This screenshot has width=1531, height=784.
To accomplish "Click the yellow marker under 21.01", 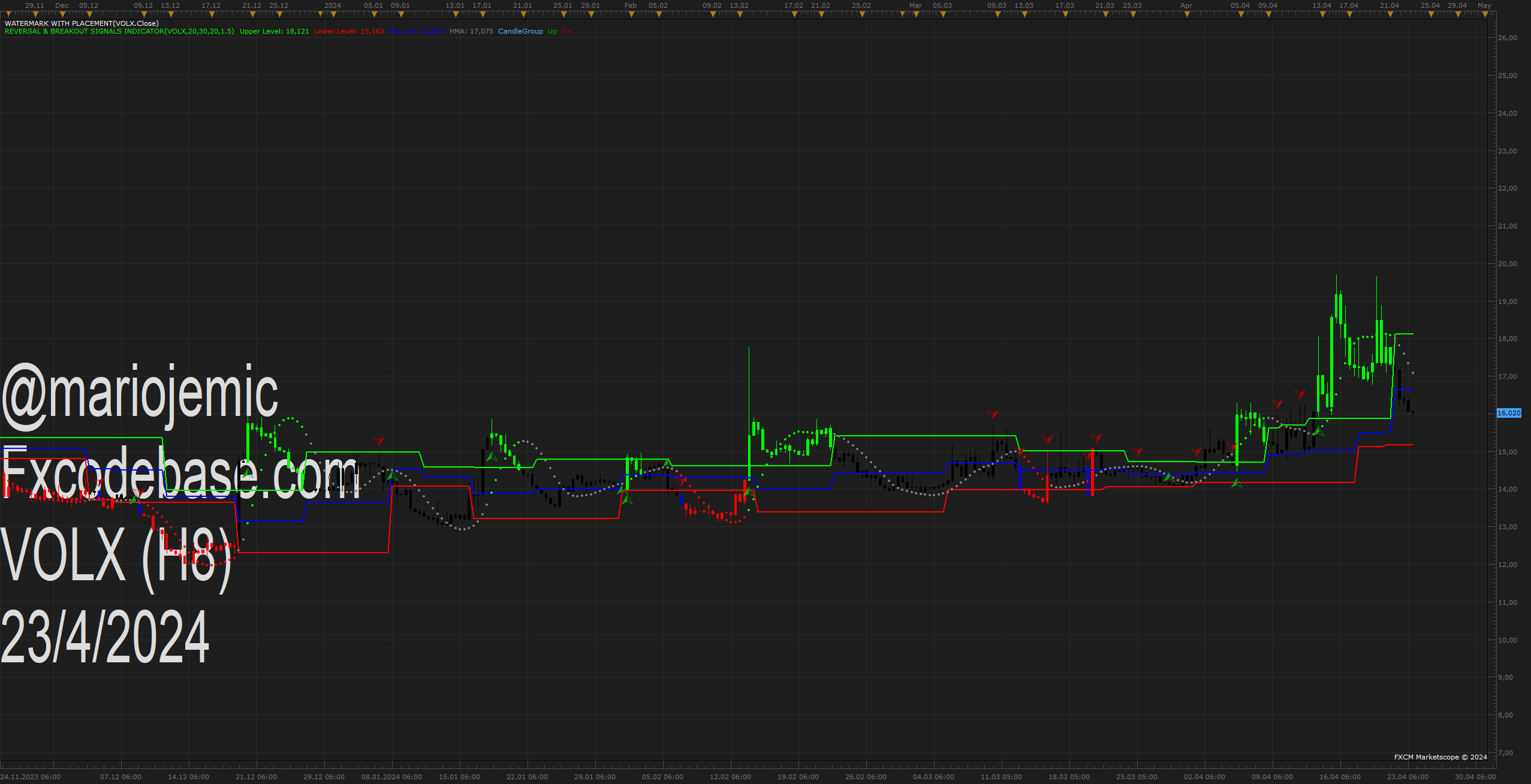I will [523, 14].
